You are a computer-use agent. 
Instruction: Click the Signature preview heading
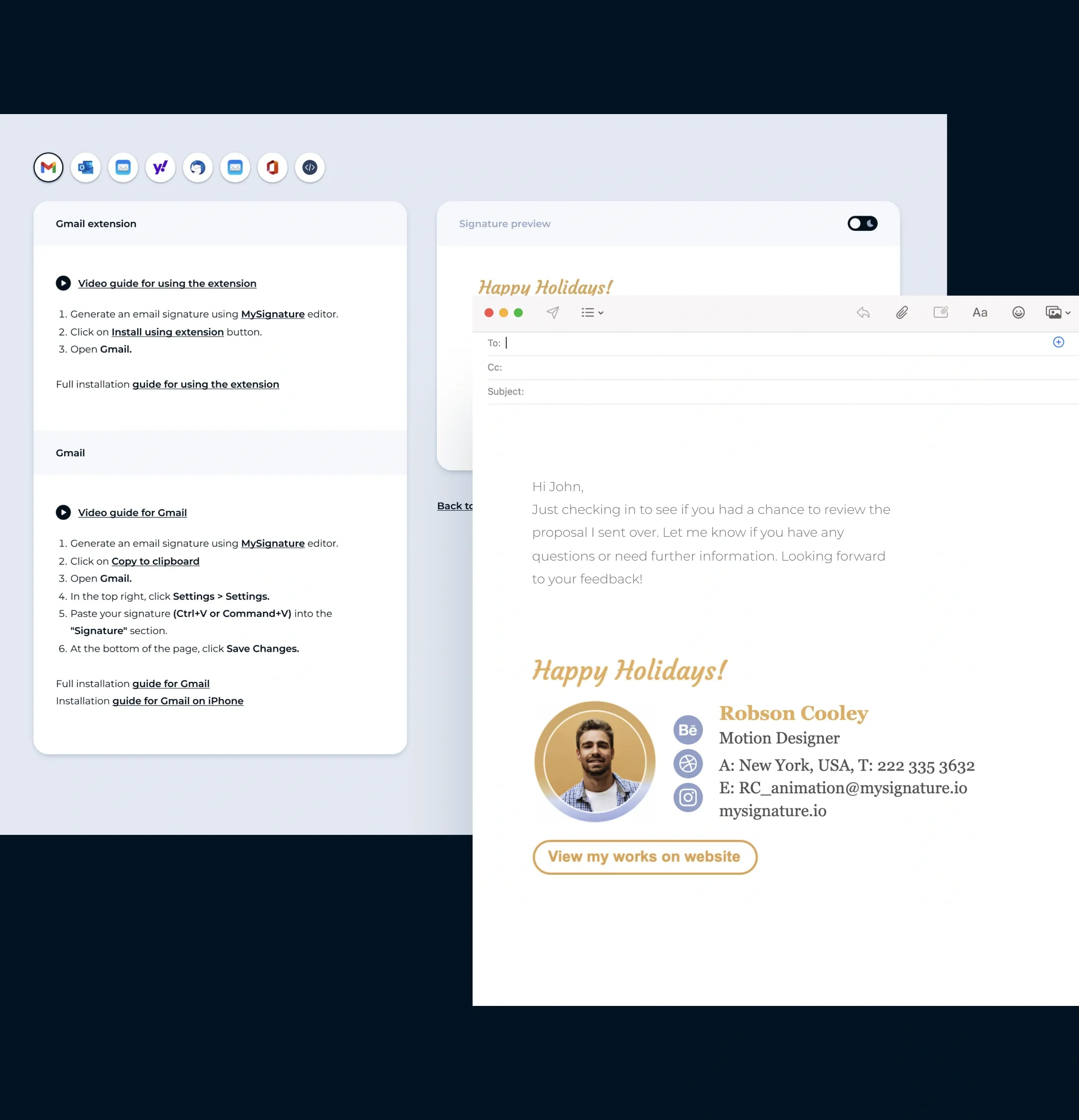click(505, 223)
